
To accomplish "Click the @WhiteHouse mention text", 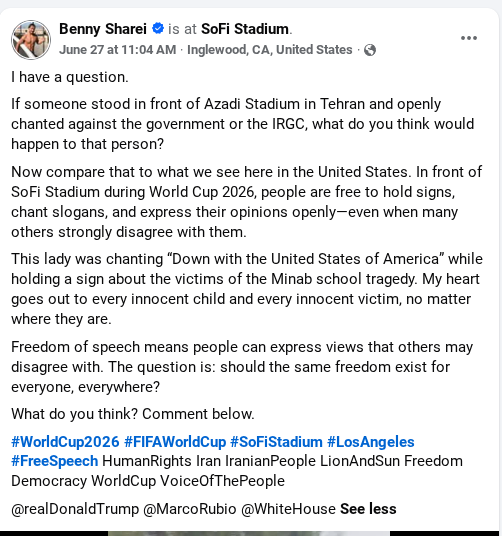I will [x=288, y=509].
